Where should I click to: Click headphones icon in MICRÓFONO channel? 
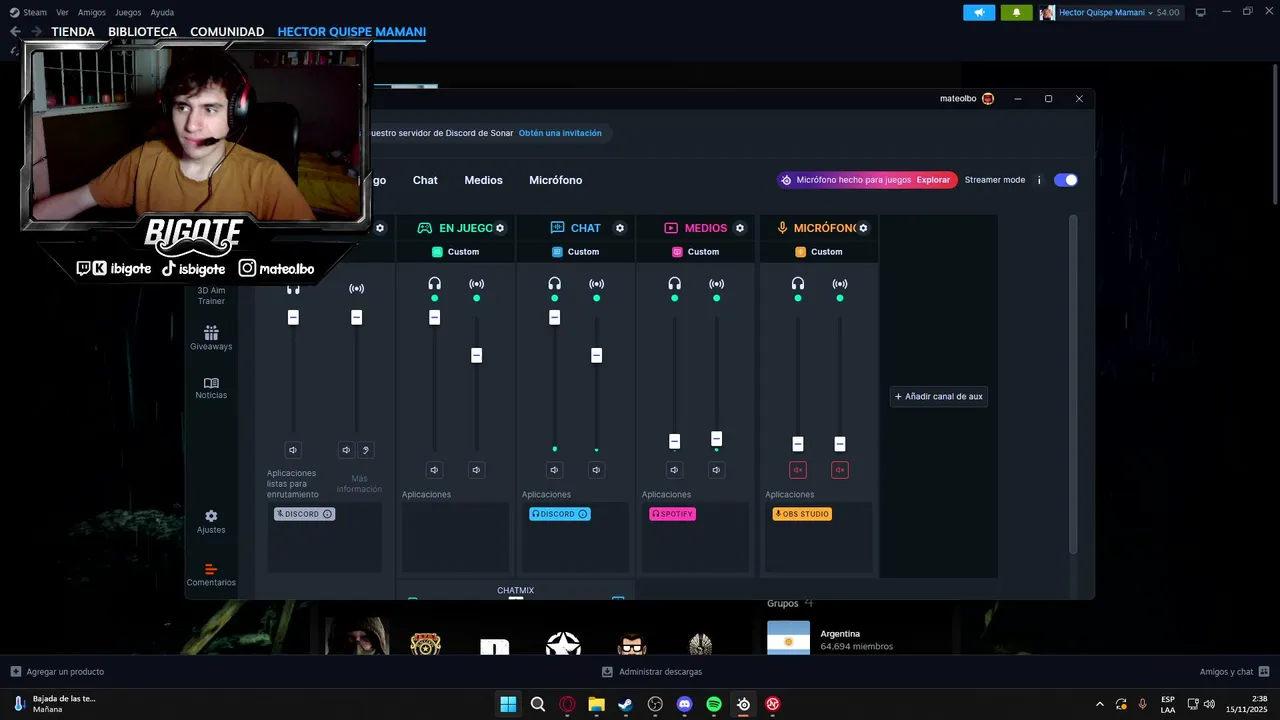coord(797,284)
